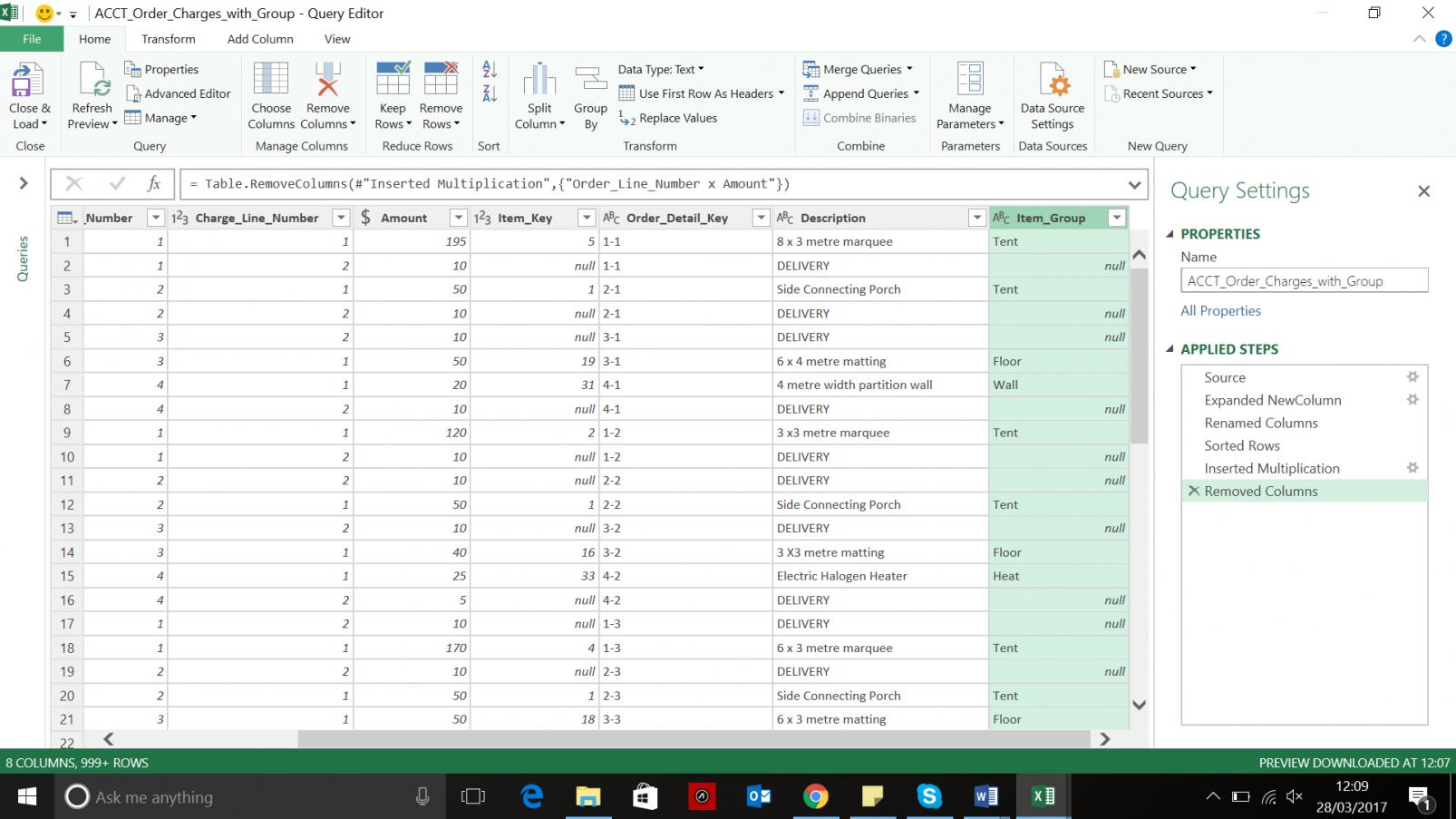Expand the formula bar with the chevron
This screenshot has width=1456, height=819.
pos(1134,184)
